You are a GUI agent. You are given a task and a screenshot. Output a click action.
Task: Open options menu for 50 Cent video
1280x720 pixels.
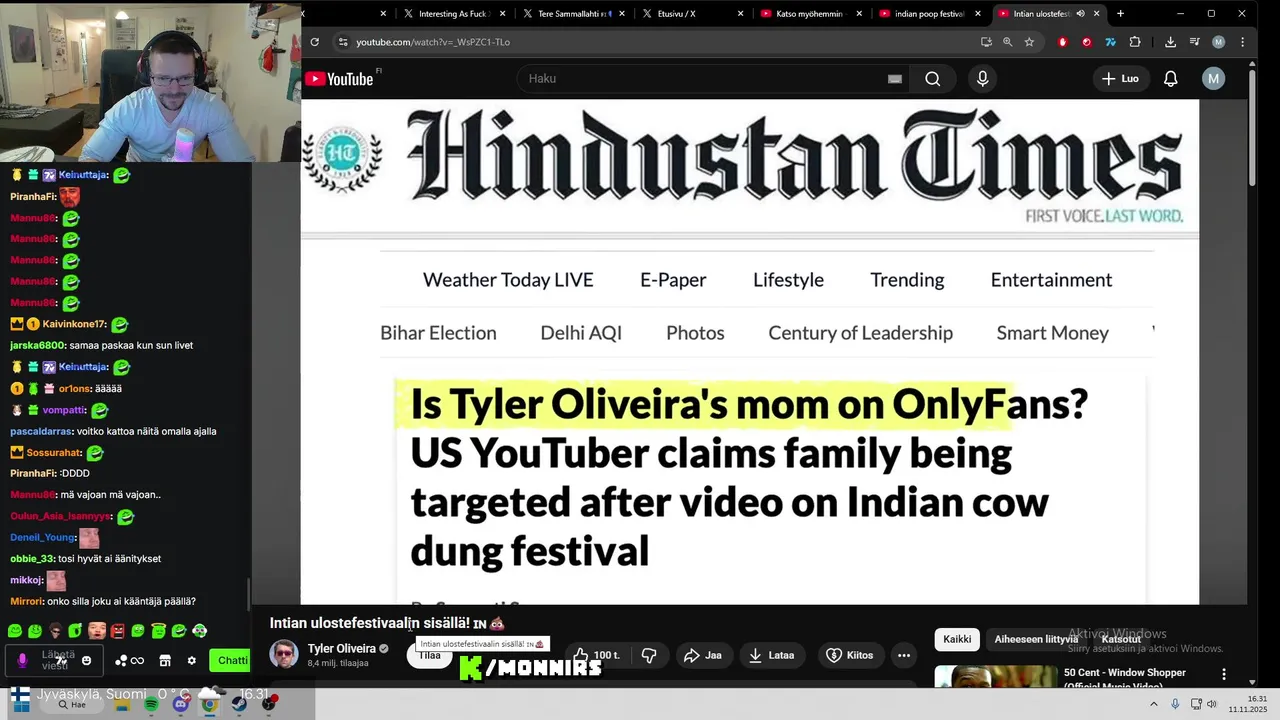(1223, 674)
